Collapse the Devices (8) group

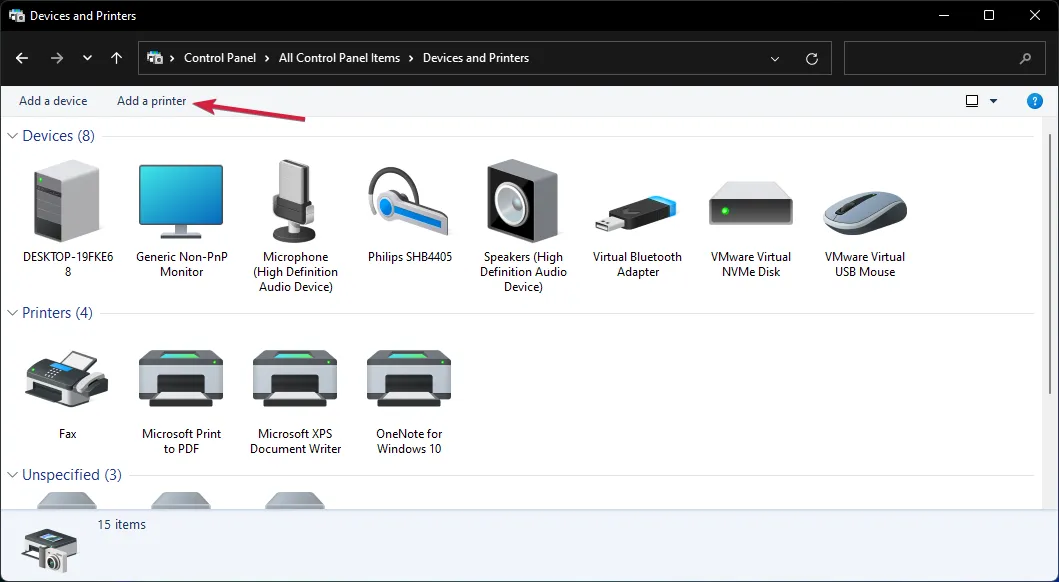(13, 136)
